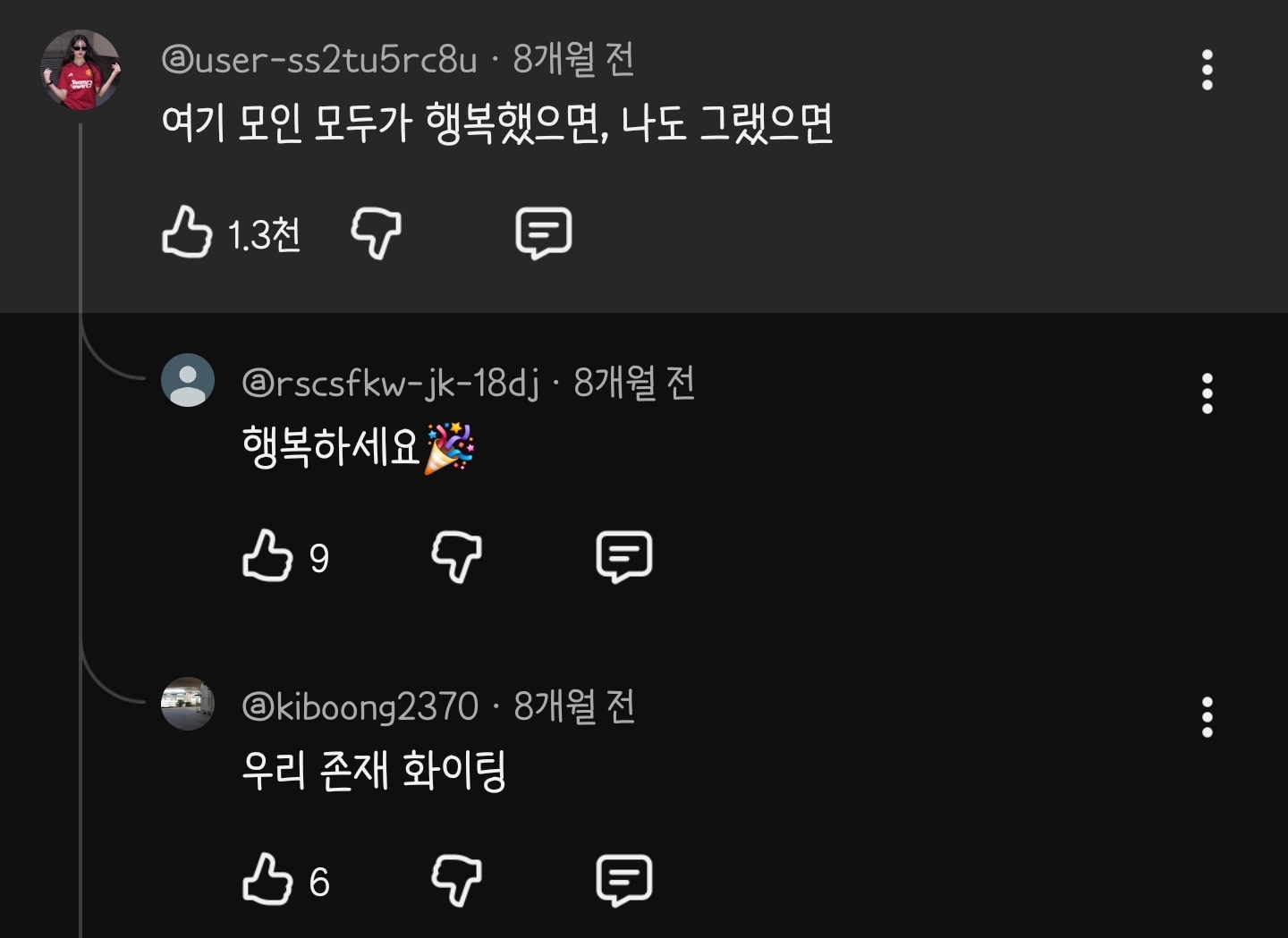This screenshot has width=1288, height=938.
Task: Open more options for rscsfkw-jk-18dj reply
Action: click(1207, 393)
